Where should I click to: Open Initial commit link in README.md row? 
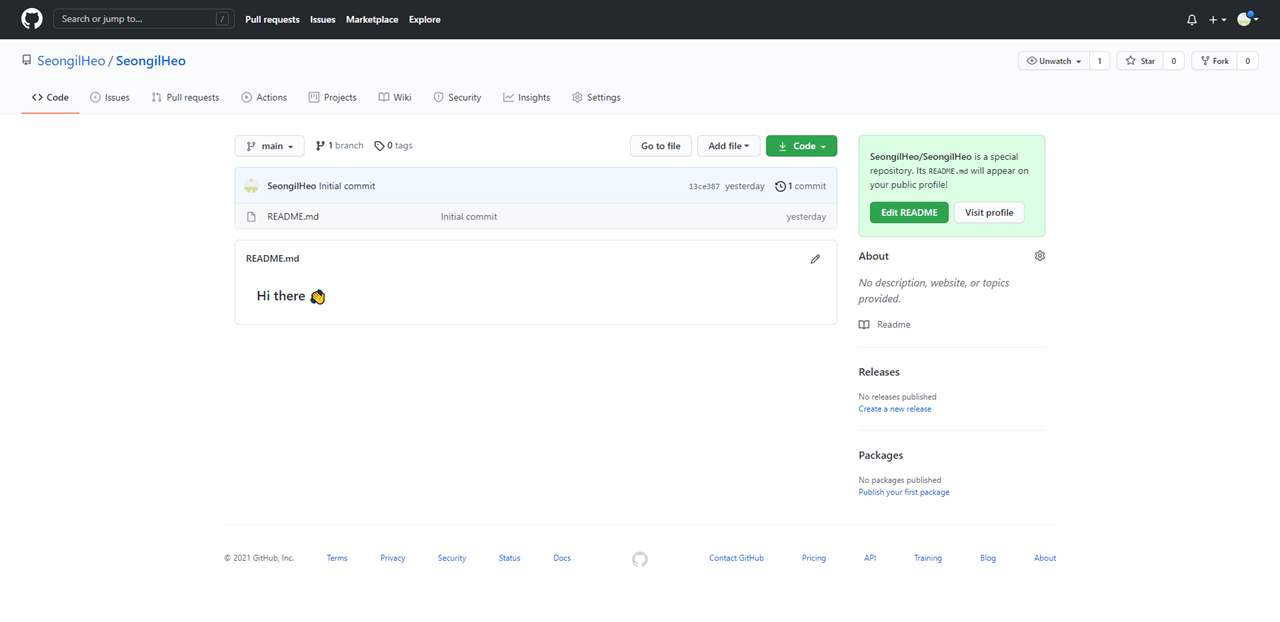coord(469,217)
